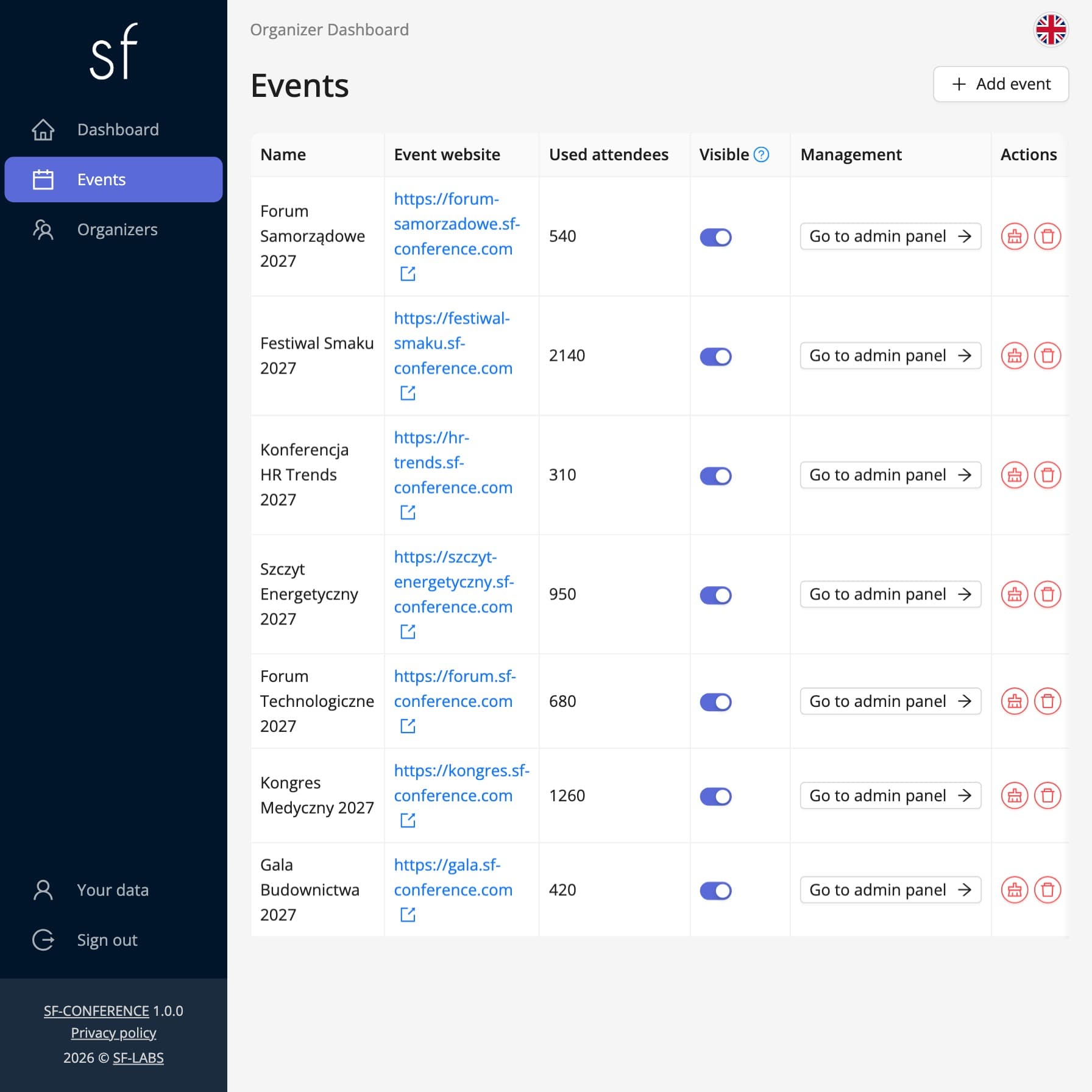Sign out from the sidebar
Screen dimensions: 1092x1092
tap(113, 940)
